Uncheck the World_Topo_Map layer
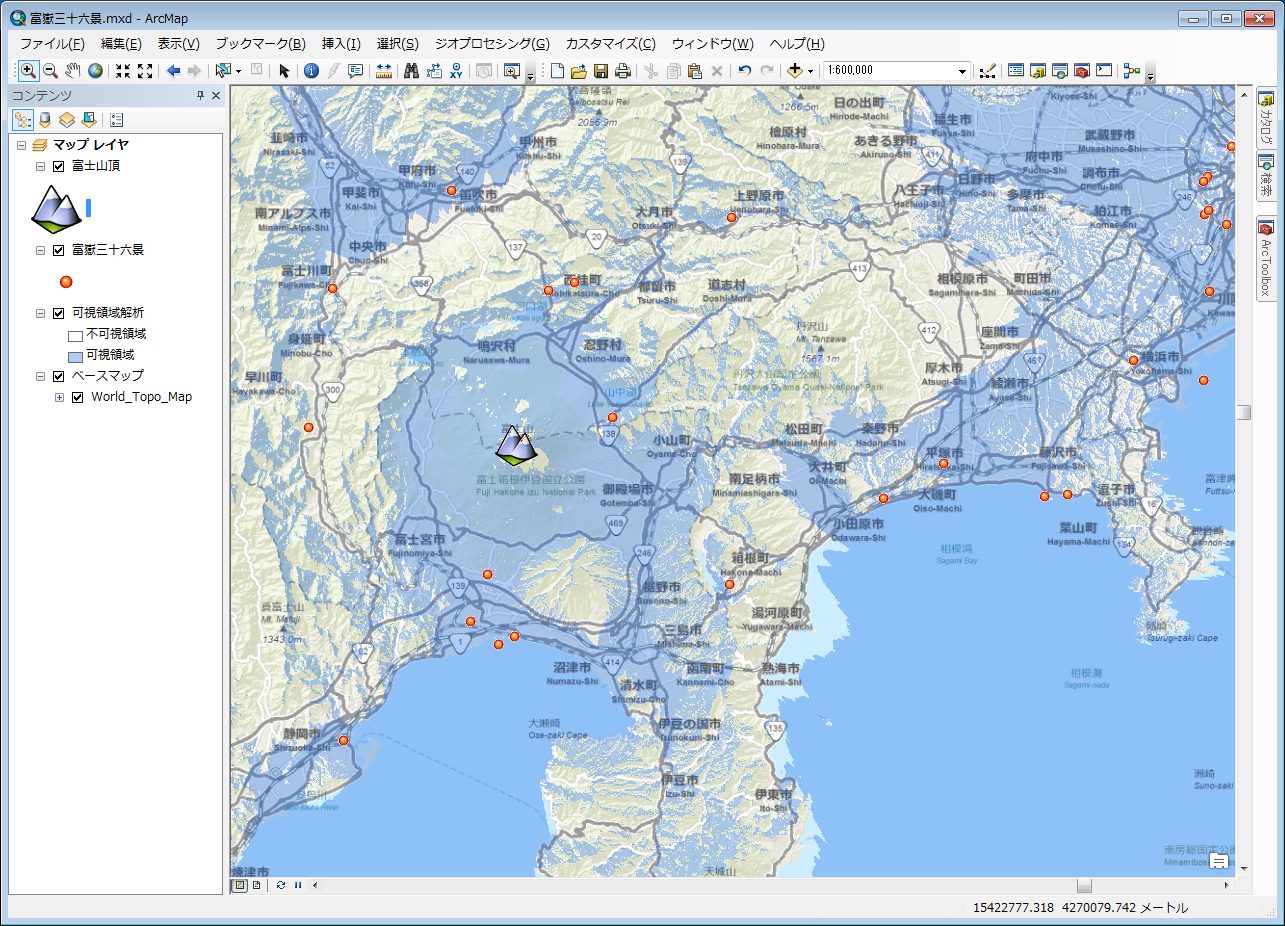Screen dimensions: 1285x926 [x=77, y=397]
